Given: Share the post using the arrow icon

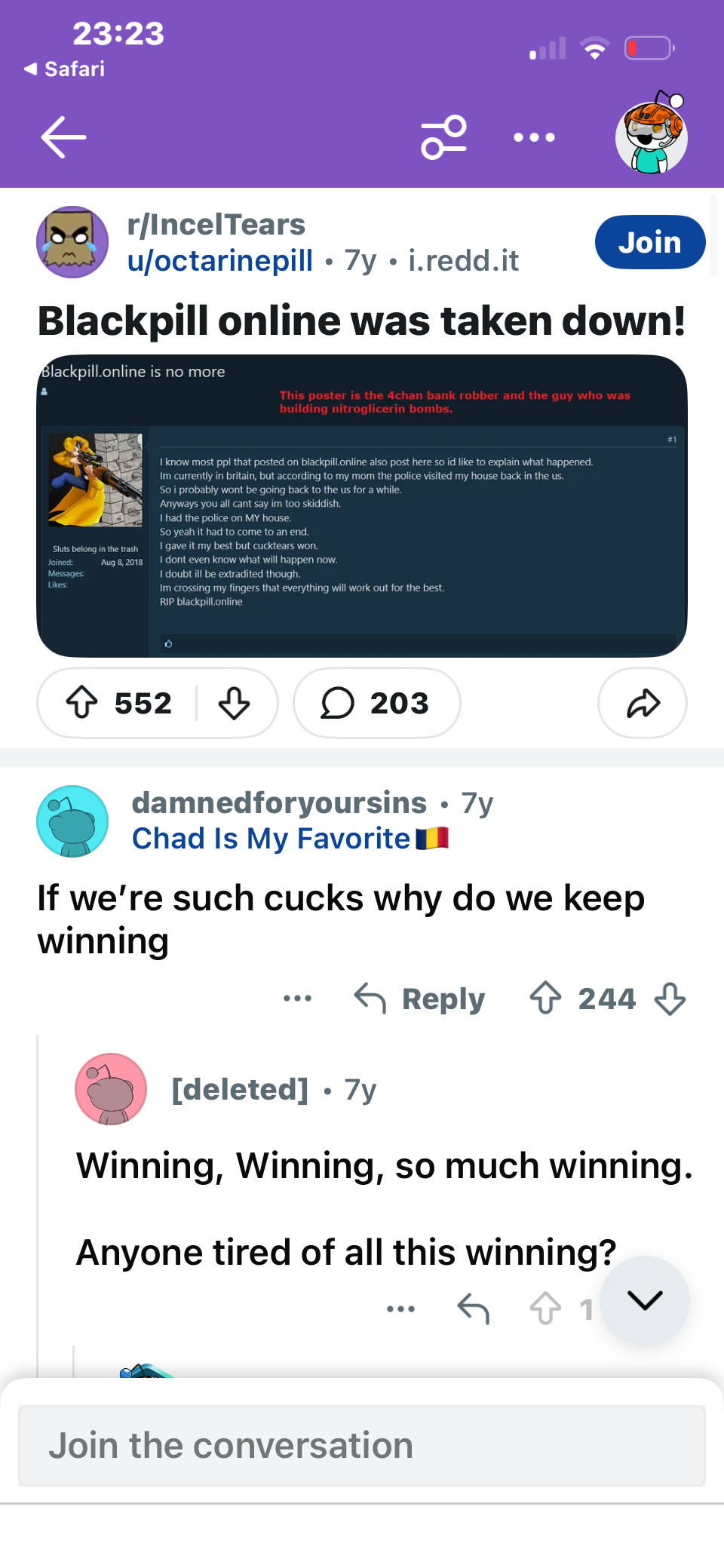Looking at the screenshot, I should tap(643, 703).
